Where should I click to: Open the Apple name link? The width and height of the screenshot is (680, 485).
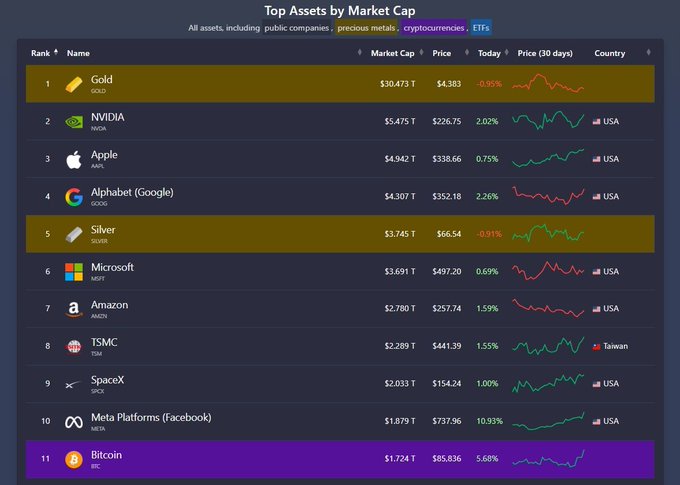pyautogui.click(x=104, y=155)
